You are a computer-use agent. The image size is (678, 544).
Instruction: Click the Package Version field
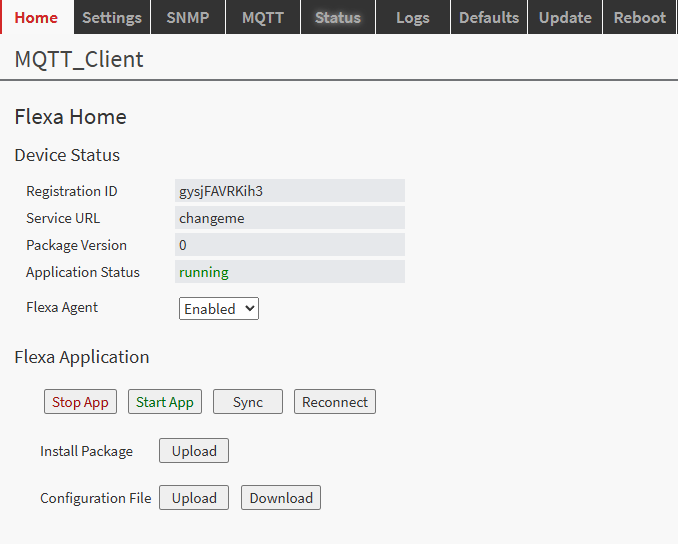pos(290,245)
